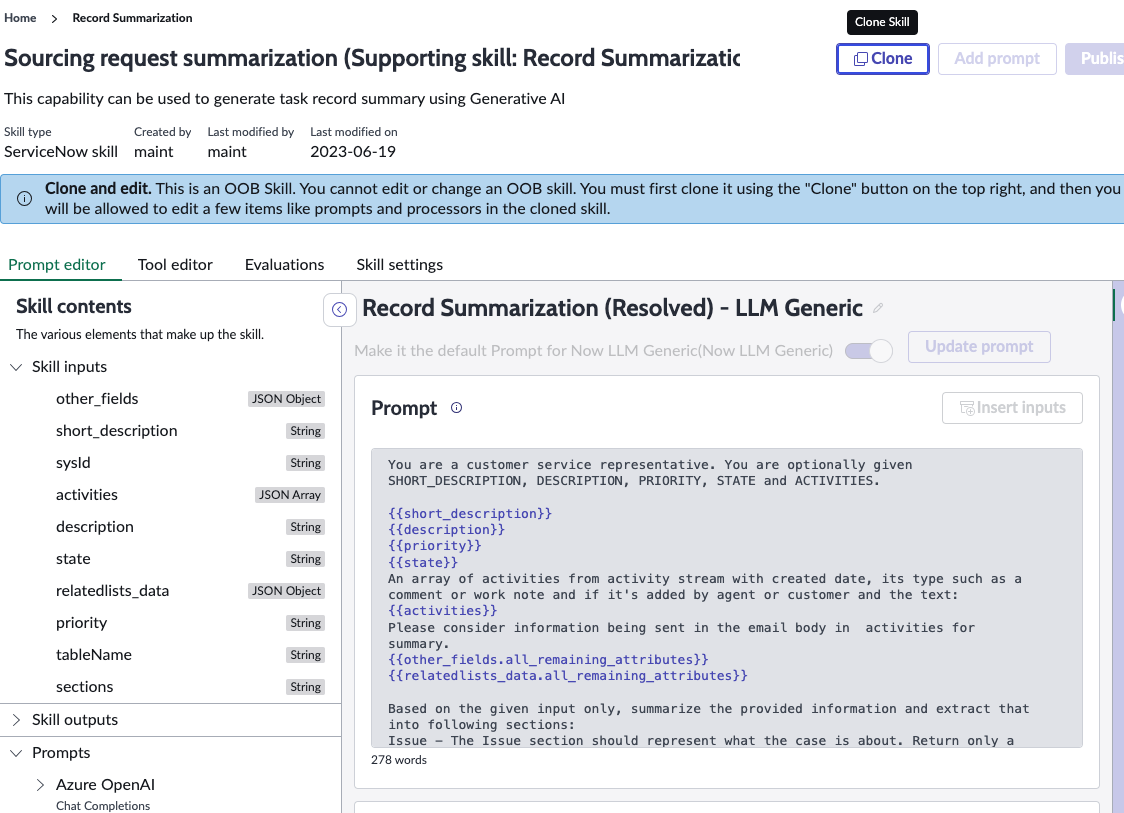The image size is (1124, 813).
Task: Open Record Summarization breadcrumb
Action: point(133,18)
